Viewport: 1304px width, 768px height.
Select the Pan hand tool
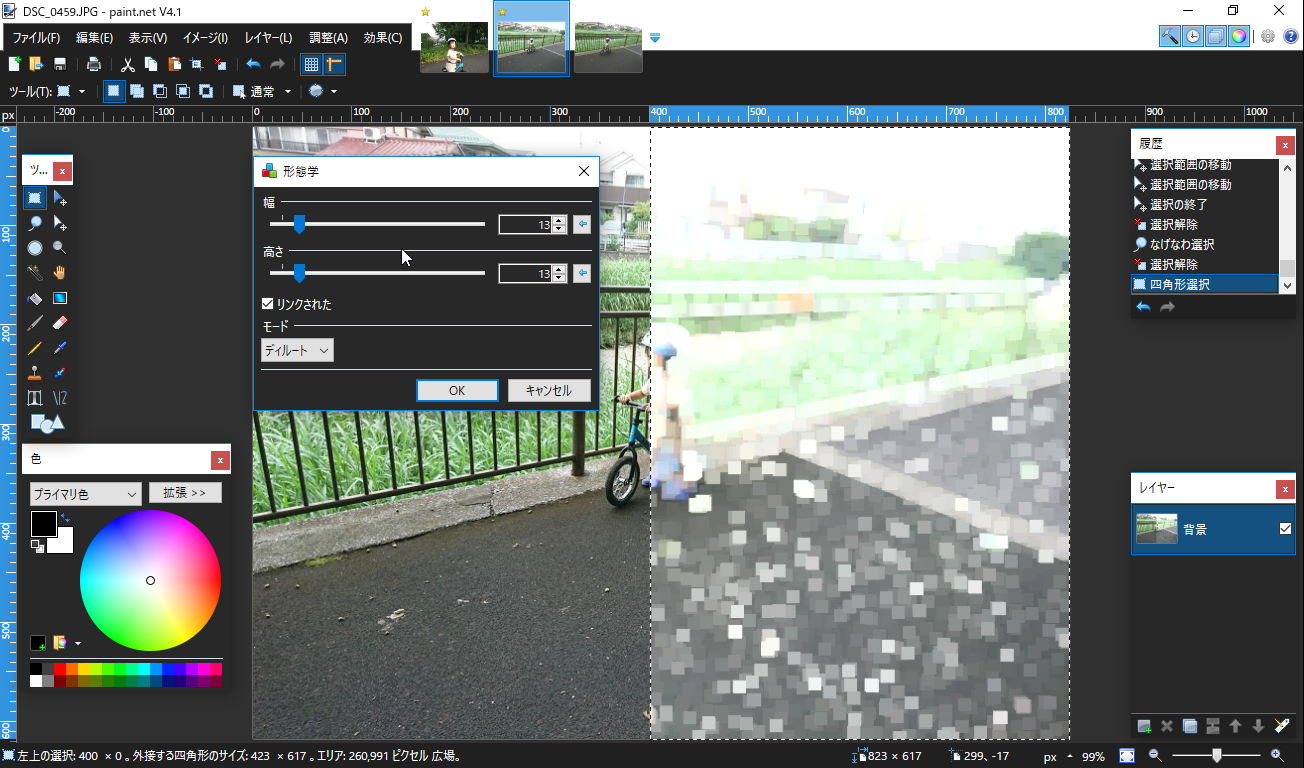[x=60, y=272]
